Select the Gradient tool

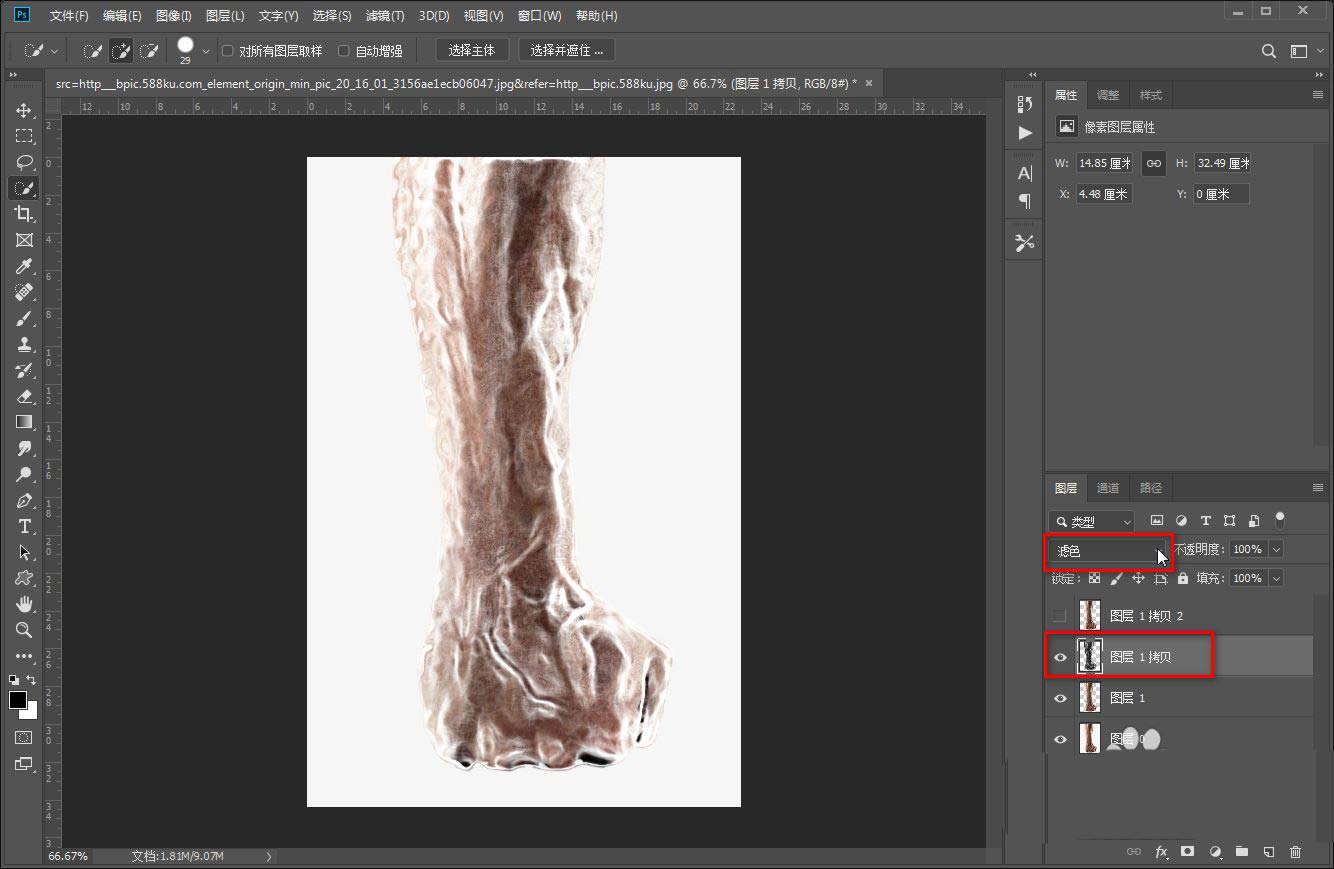pos(24,422)
